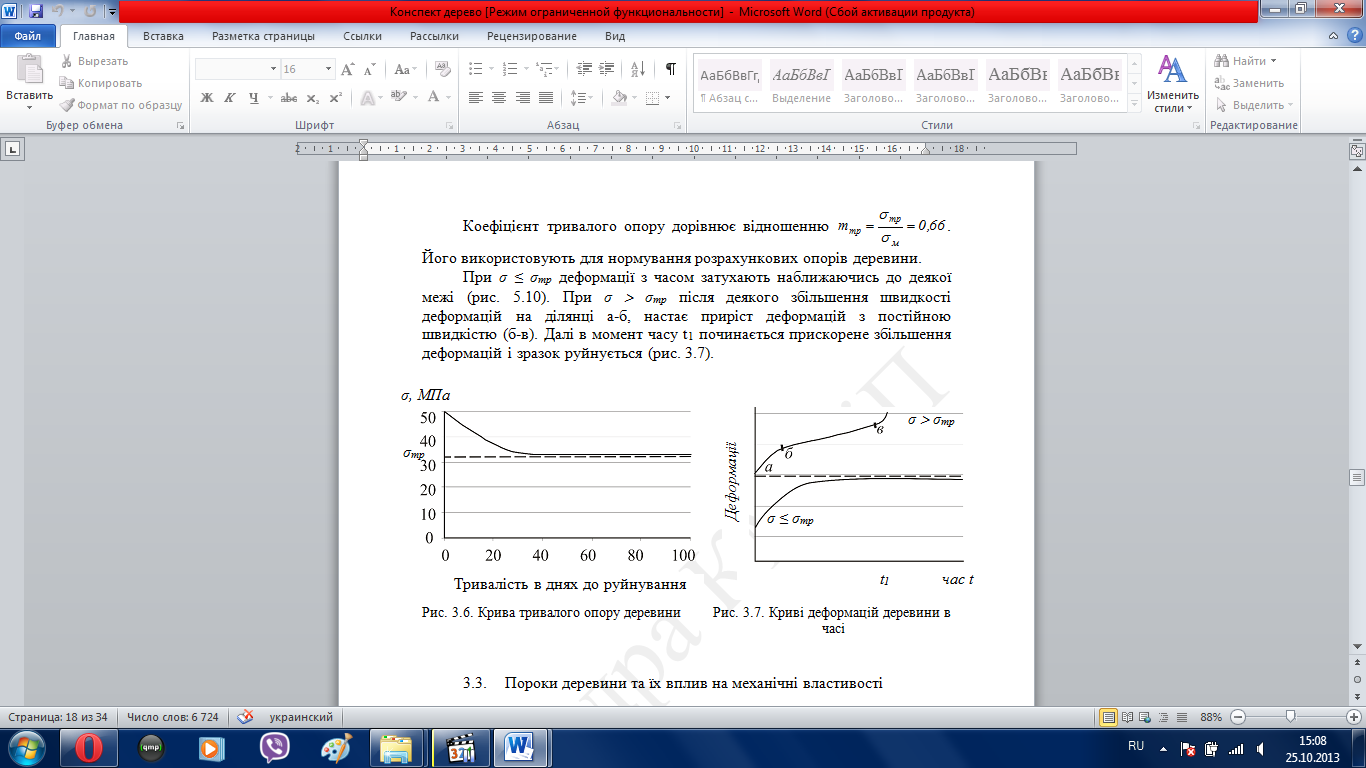Switch to the Вставка tab
This screenshot has height=768, width=1366.
[163, 36]
